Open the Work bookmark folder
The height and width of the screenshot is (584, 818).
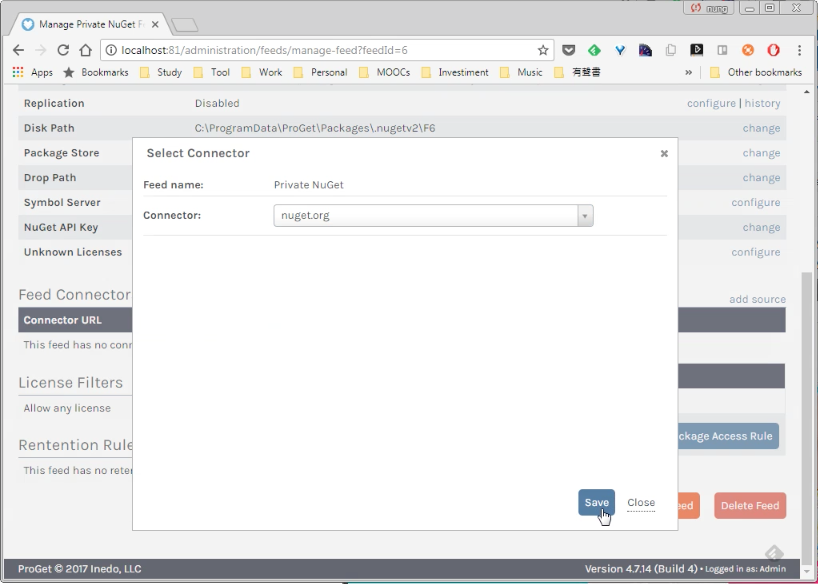[262, 72]
